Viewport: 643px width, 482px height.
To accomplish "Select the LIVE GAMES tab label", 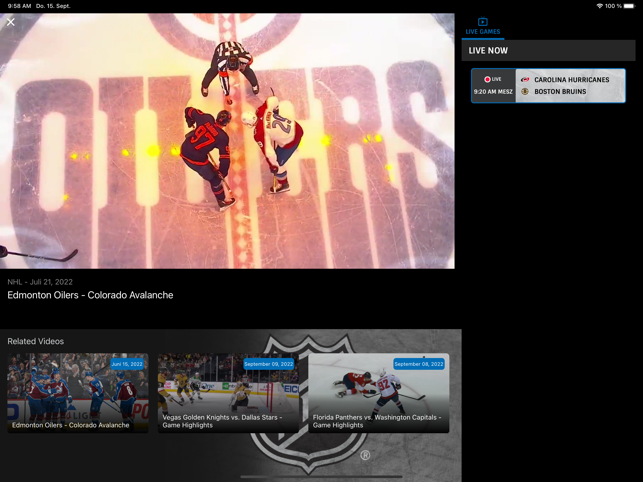I will coord(483,32).
